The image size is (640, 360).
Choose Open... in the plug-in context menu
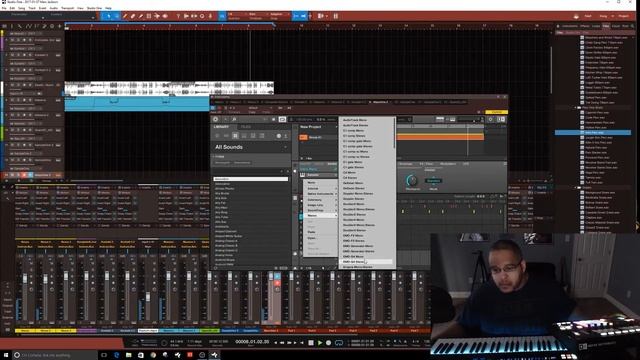point(320,238)
